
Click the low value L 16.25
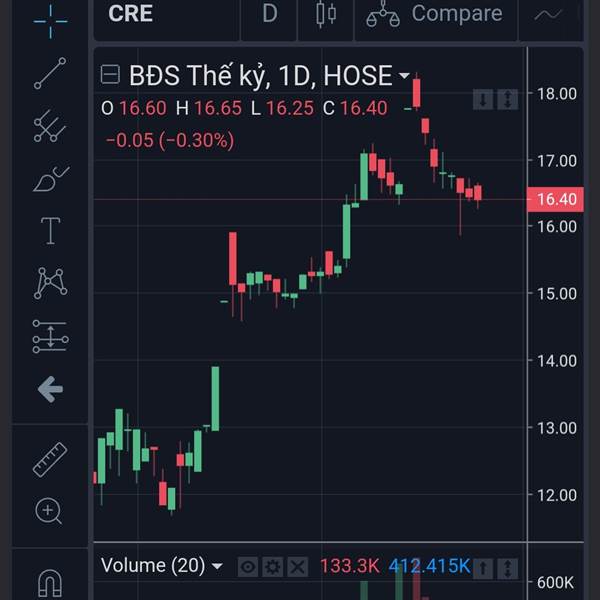pos(282,108)
